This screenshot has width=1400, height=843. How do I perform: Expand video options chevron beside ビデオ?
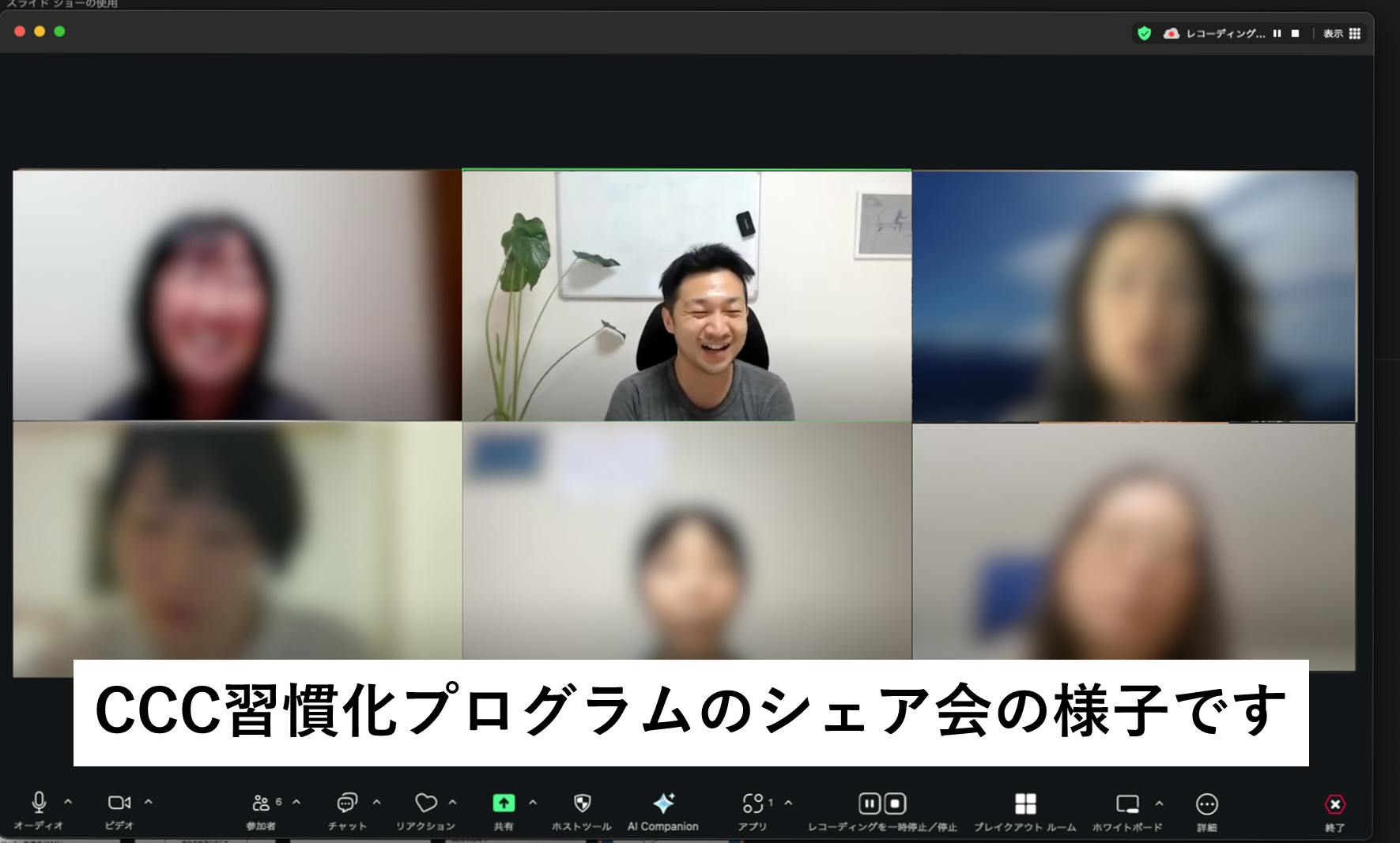[149, 803]
